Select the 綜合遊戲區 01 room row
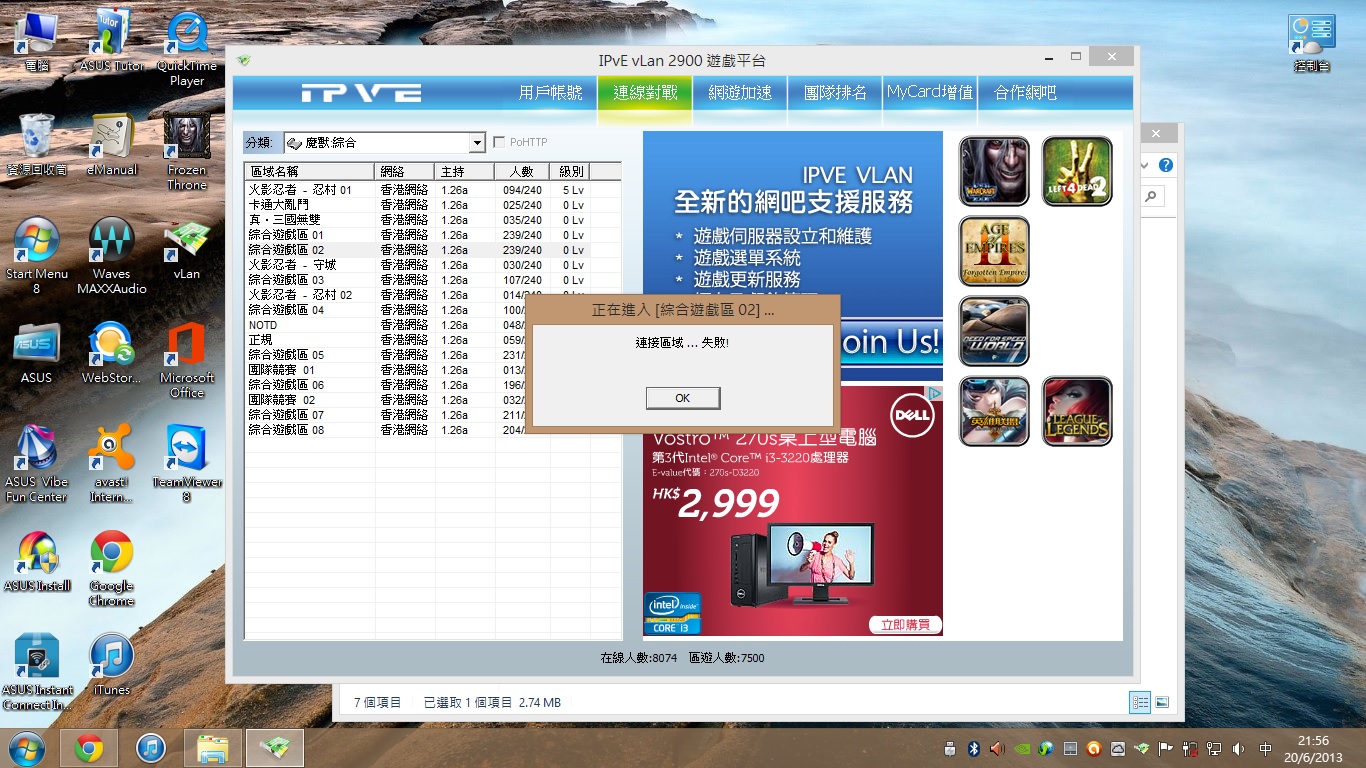 432,235
